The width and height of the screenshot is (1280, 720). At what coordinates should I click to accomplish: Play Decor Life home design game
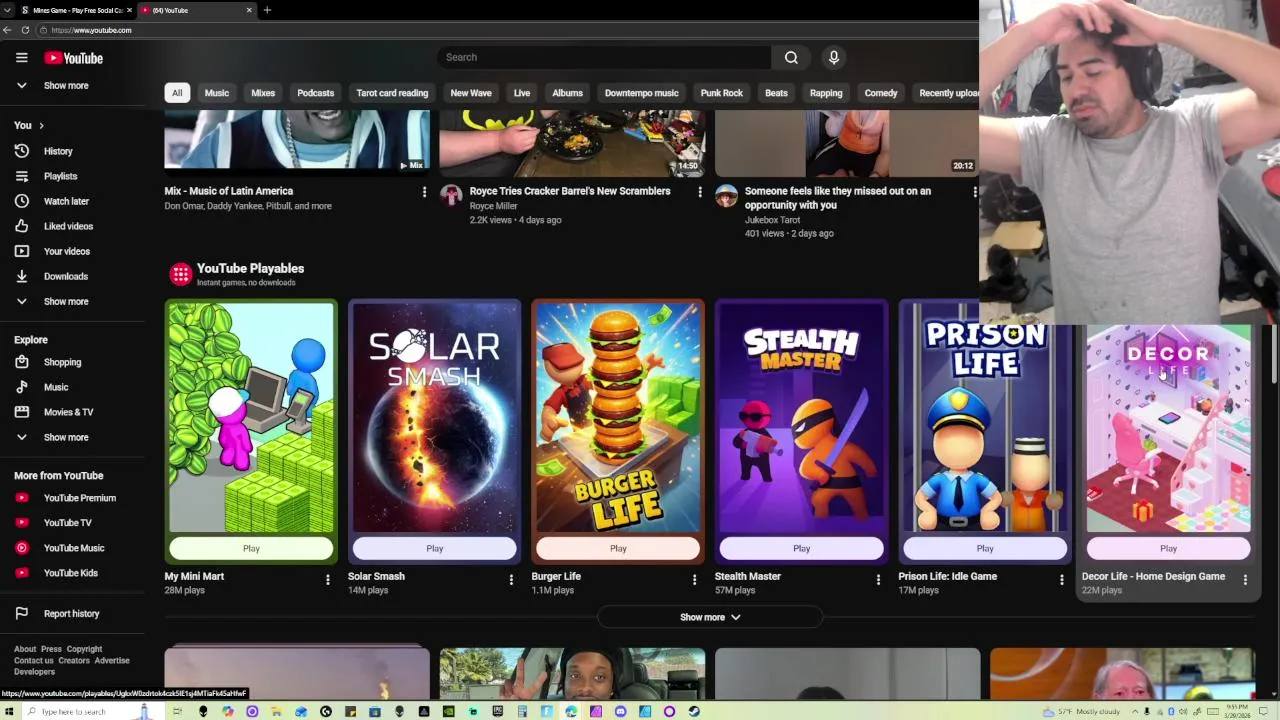1168,548
